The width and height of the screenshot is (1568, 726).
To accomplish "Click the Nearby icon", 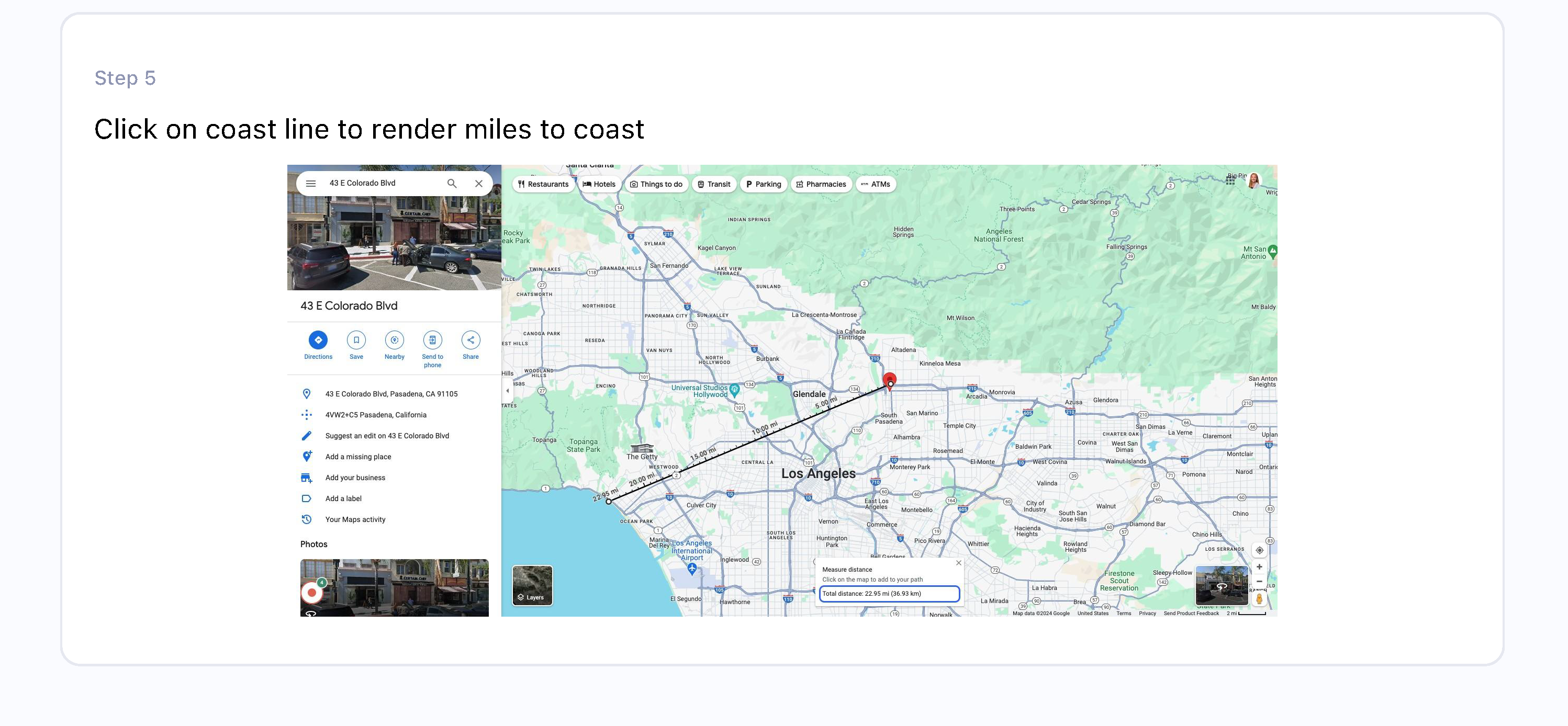I will pyautogui.click(x=395, y=340).
